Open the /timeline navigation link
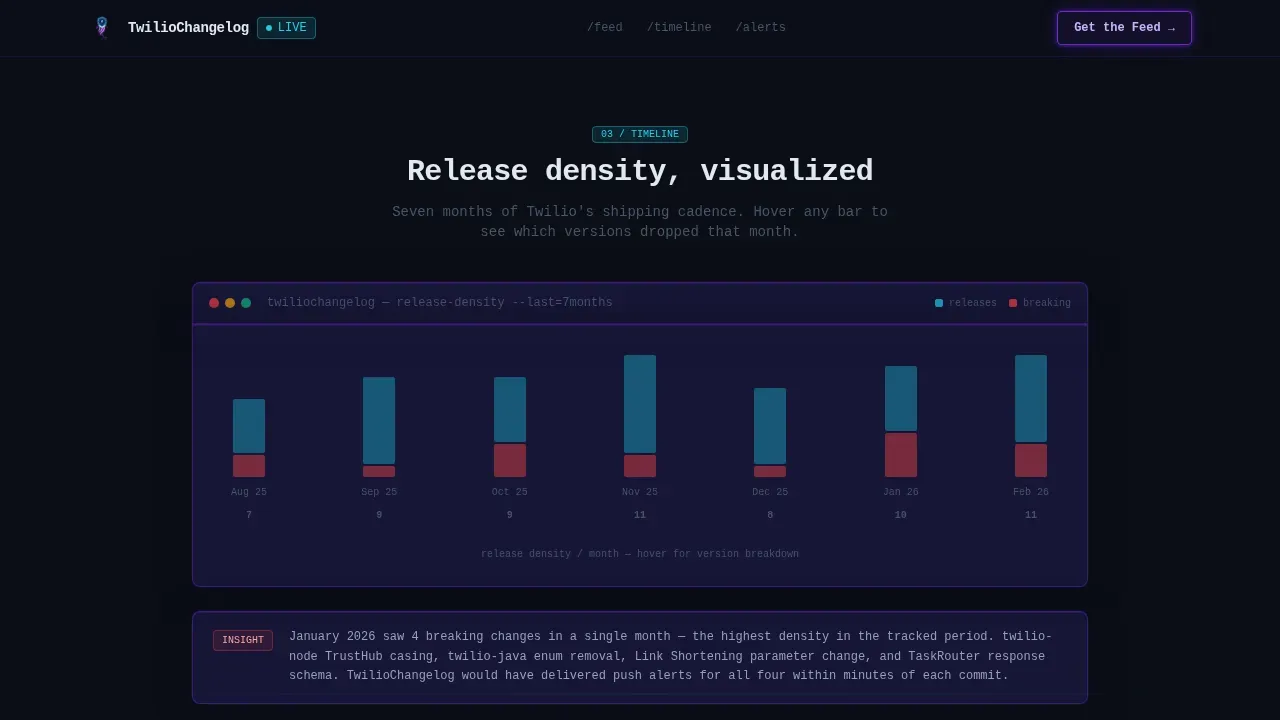The image size is (1280, 720). tap(679, 28)
